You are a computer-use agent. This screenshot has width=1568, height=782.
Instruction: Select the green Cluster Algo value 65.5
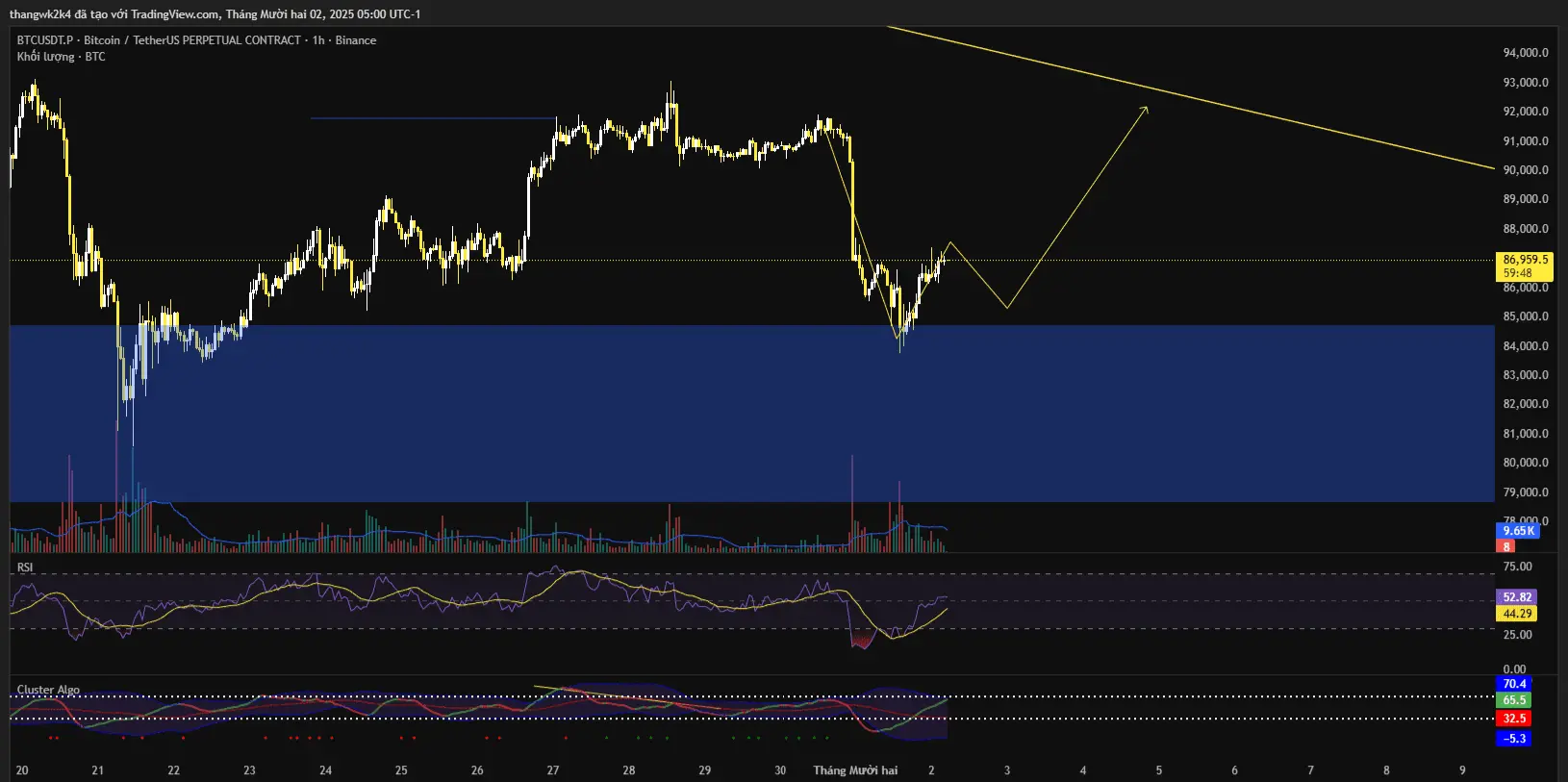(x=1514, y=700)
